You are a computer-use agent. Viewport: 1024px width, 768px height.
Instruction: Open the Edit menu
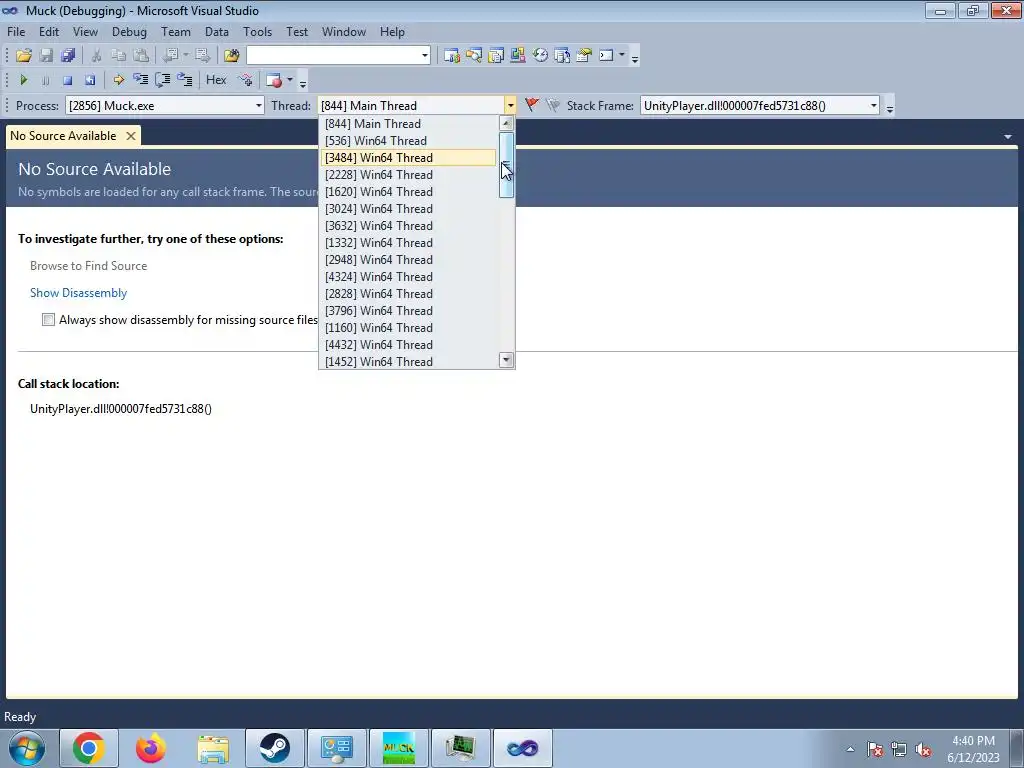[49, 32]
